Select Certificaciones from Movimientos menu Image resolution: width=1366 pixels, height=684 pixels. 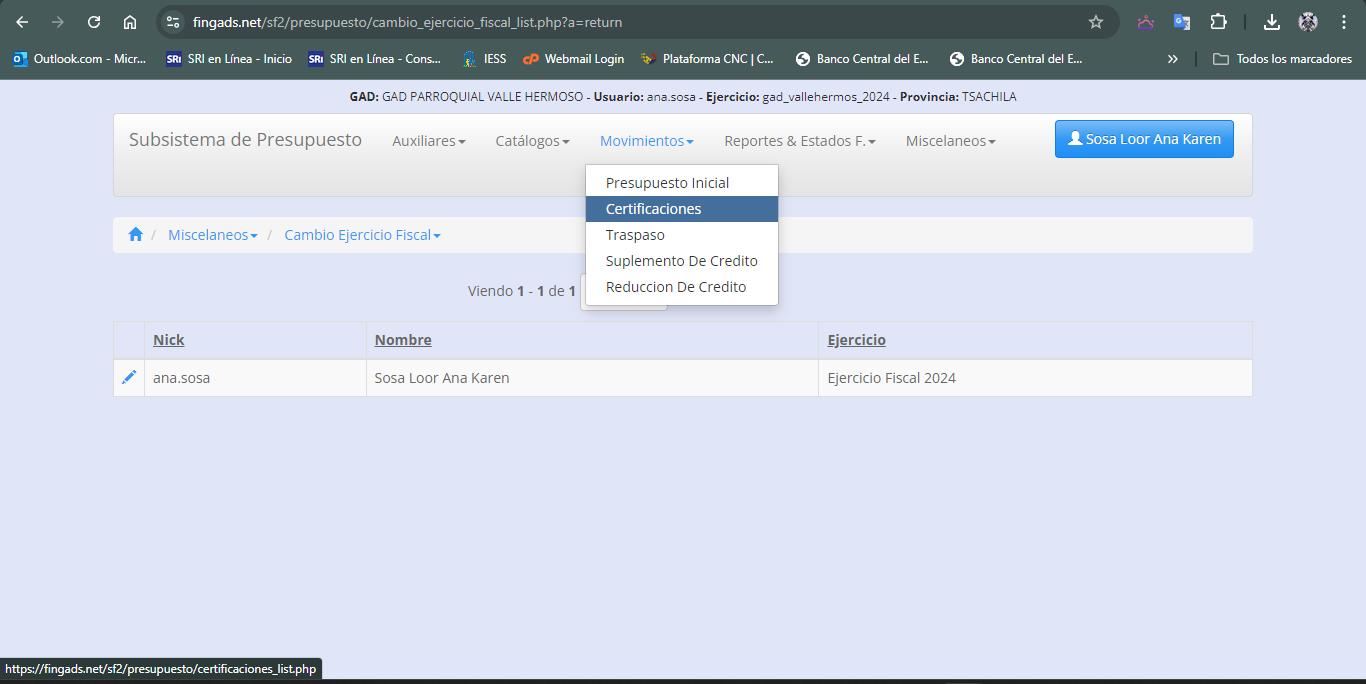tap(653, 209)
